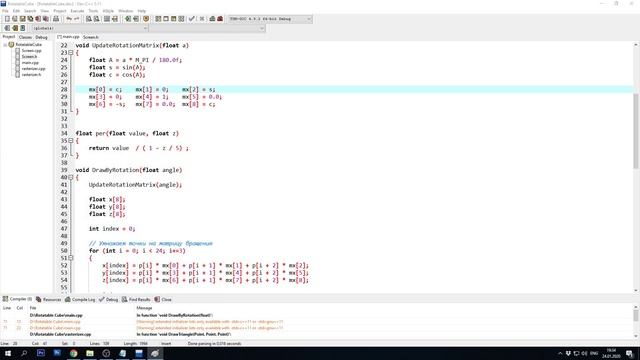The image size is (640, 360).
Task: Open the Execute menu
Action: pos(77,11)
